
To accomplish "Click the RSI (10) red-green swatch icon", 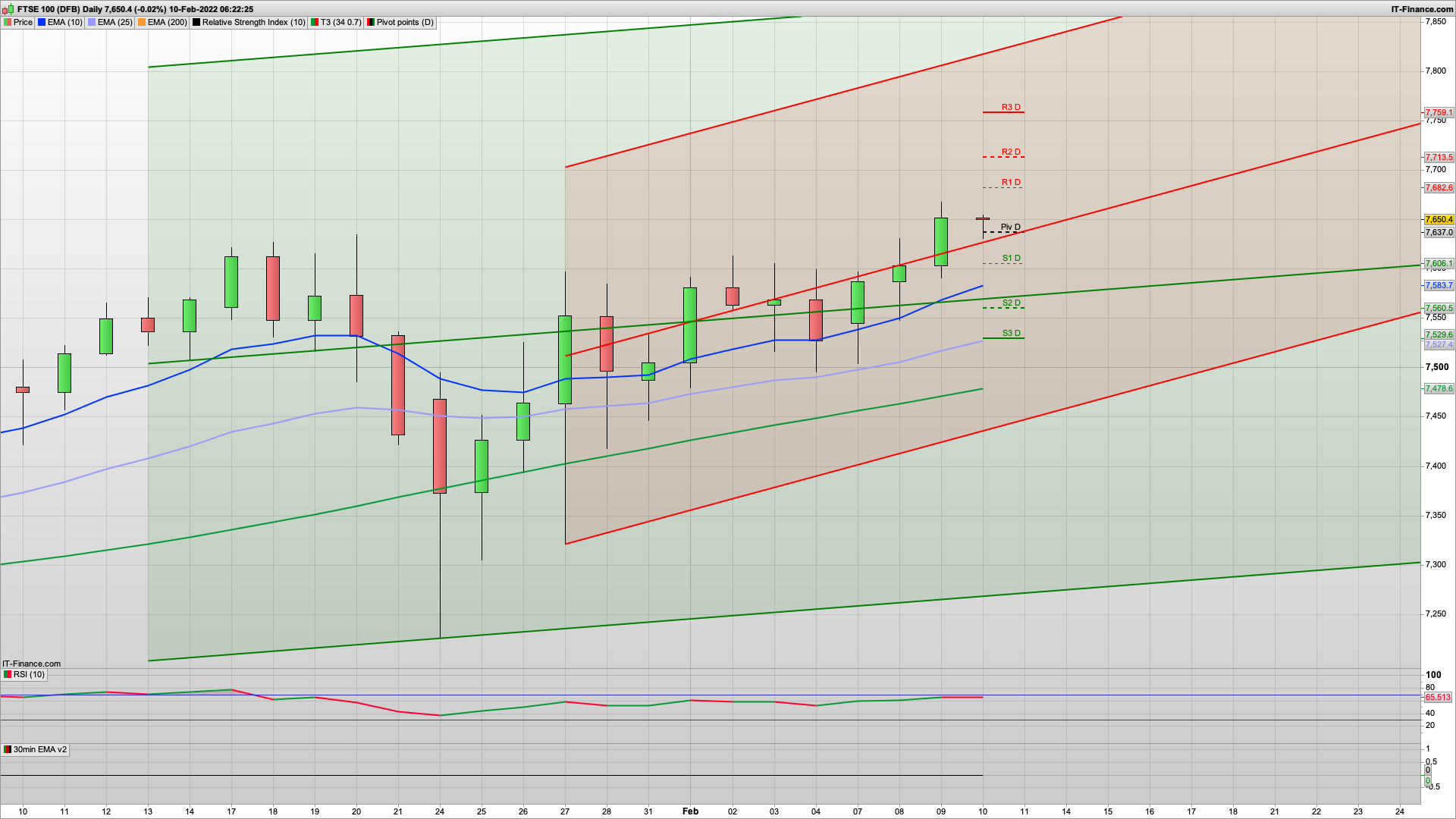I will click(8, 674).
